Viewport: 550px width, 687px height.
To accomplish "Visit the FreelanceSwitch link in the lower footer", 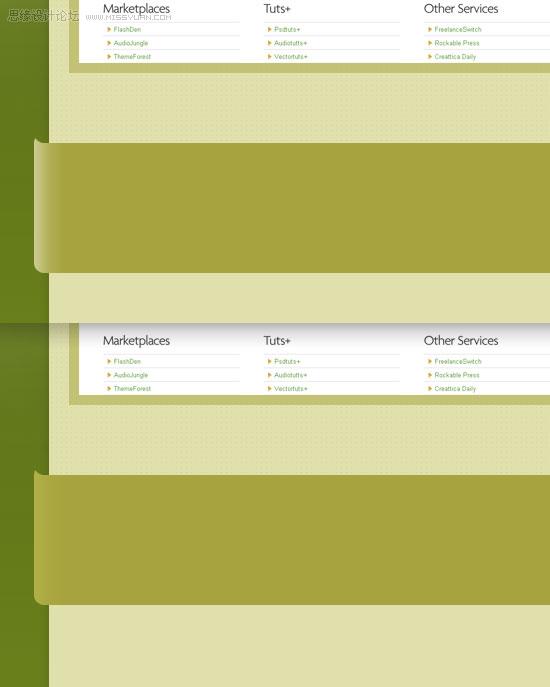I will point(458,361).
